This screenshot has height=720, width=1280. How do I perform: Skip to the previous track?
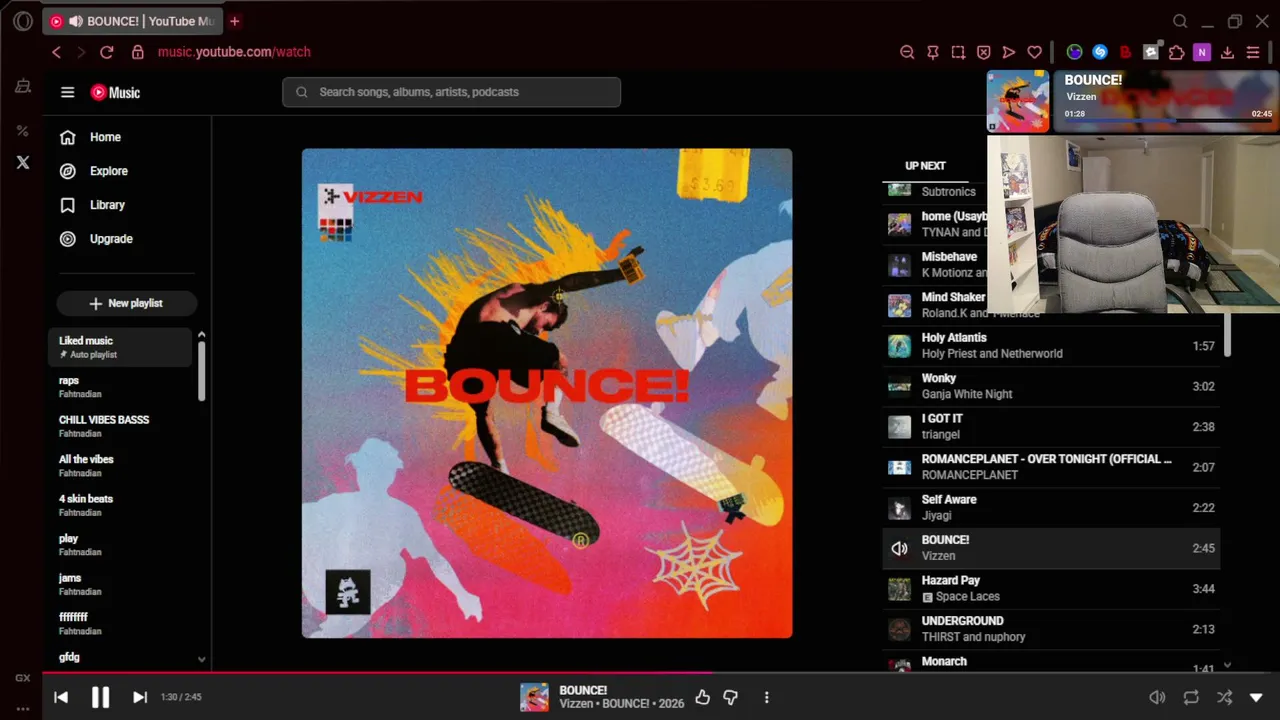(61, 697)
